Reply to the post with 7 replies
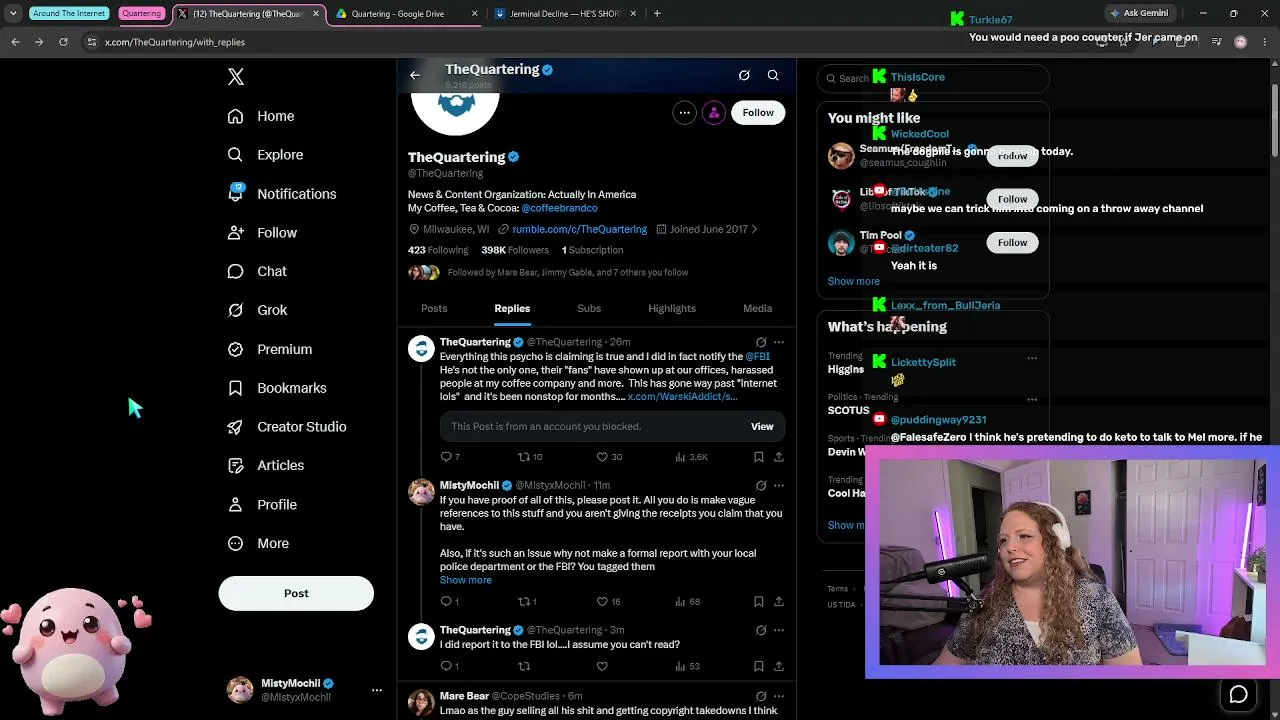Screen dimensions: 1280x720 (450, 457)
